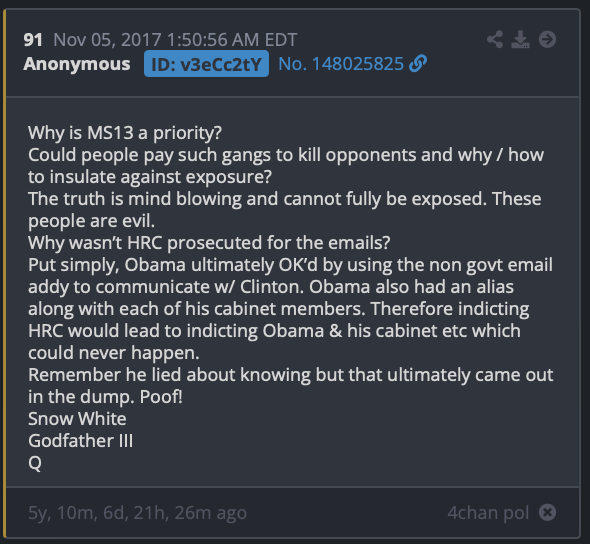
Task: Click the relative time text ending in 26m ago
Action: point(138,513)
